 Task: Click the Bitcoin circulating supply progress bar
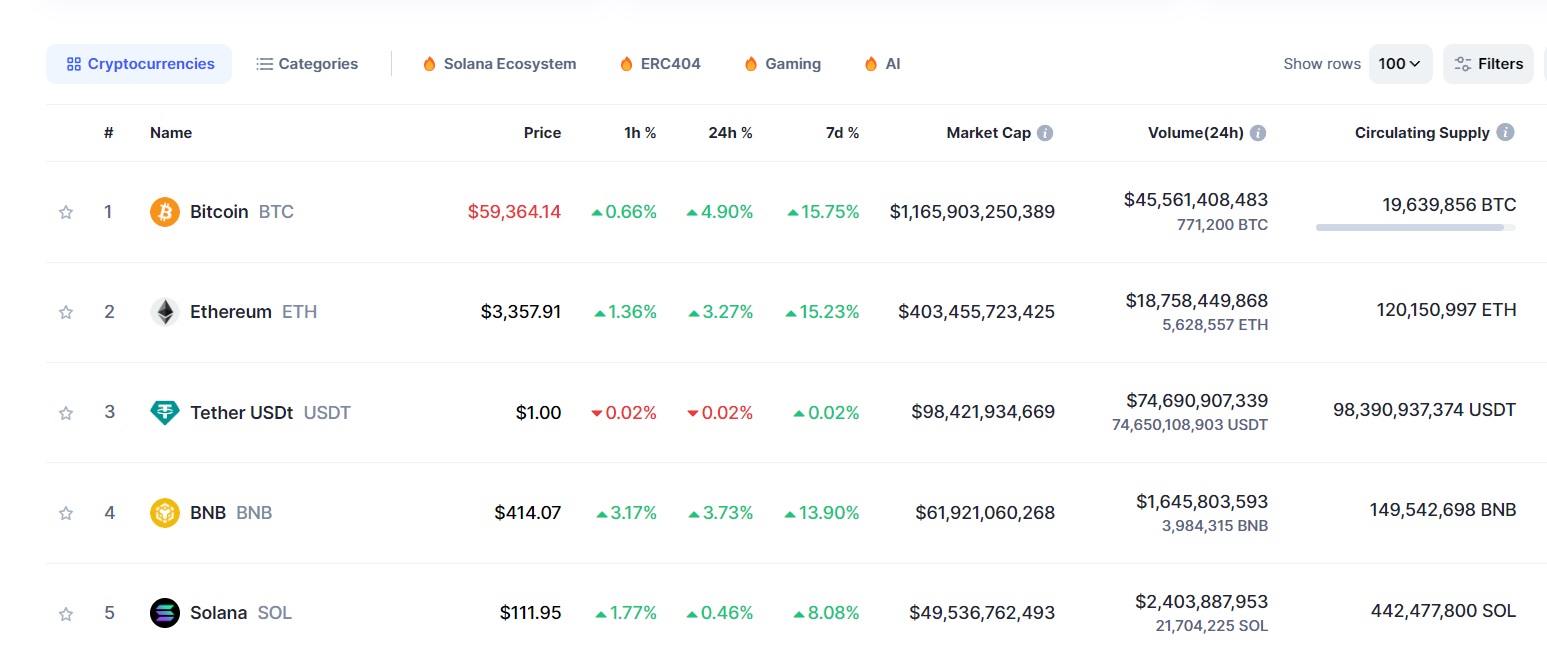[1416, 228]
